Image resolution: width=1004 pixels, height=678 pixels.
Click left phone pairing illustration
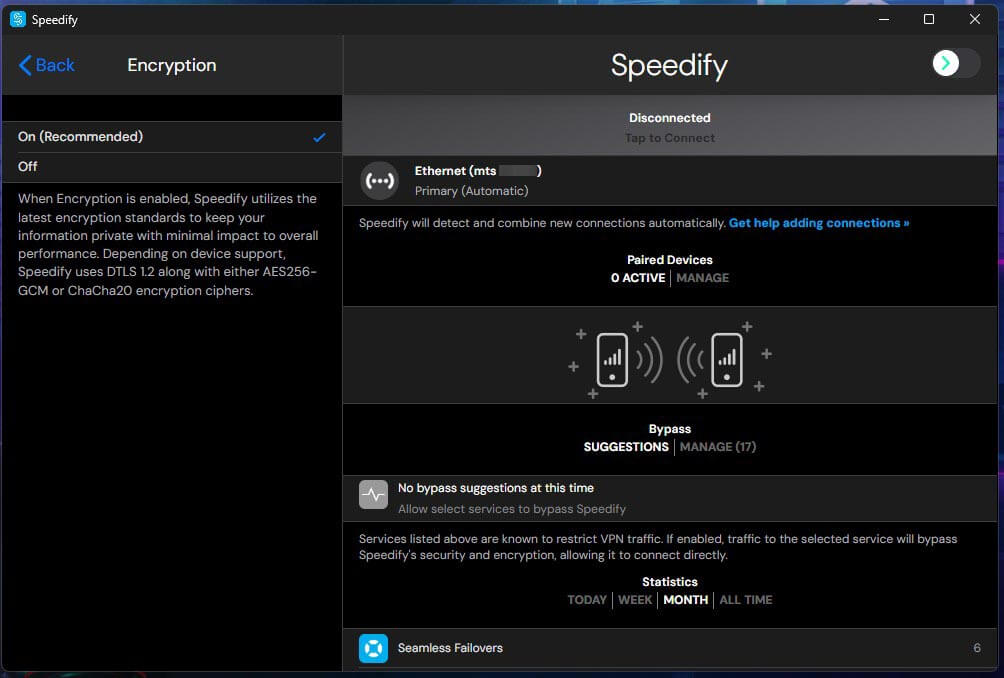coord(612,360)
